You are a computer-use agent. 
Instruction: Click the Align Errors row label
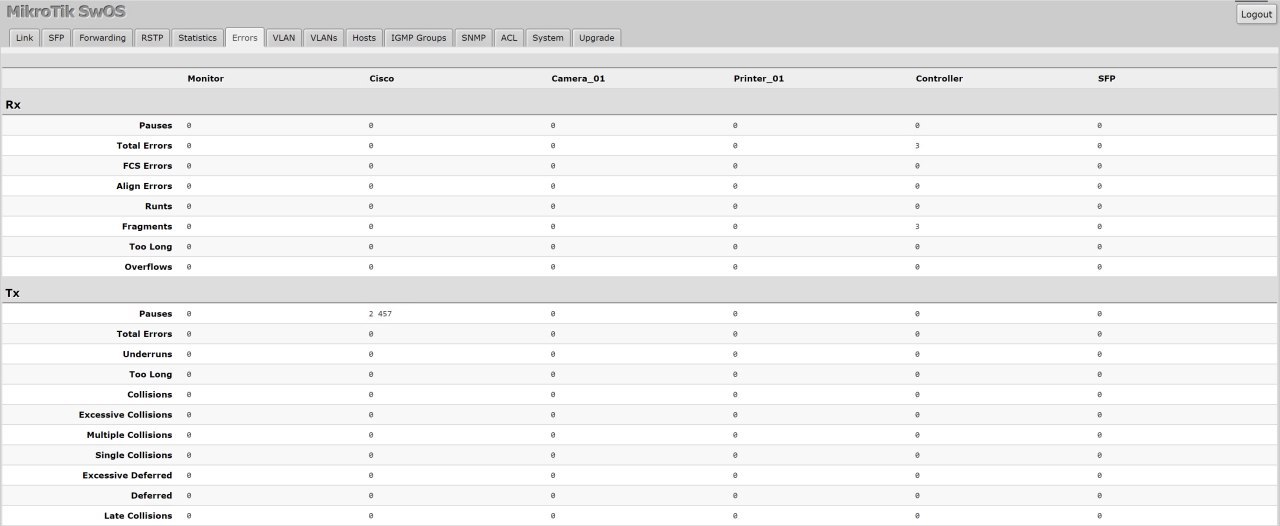point(144,186)
